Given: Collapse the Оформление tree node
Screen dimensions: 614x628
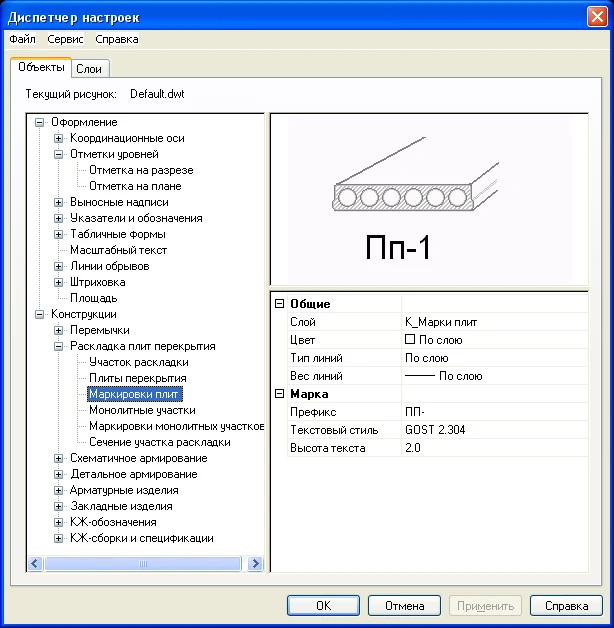Looking at the screenshot, I should (x=40, y=122).
